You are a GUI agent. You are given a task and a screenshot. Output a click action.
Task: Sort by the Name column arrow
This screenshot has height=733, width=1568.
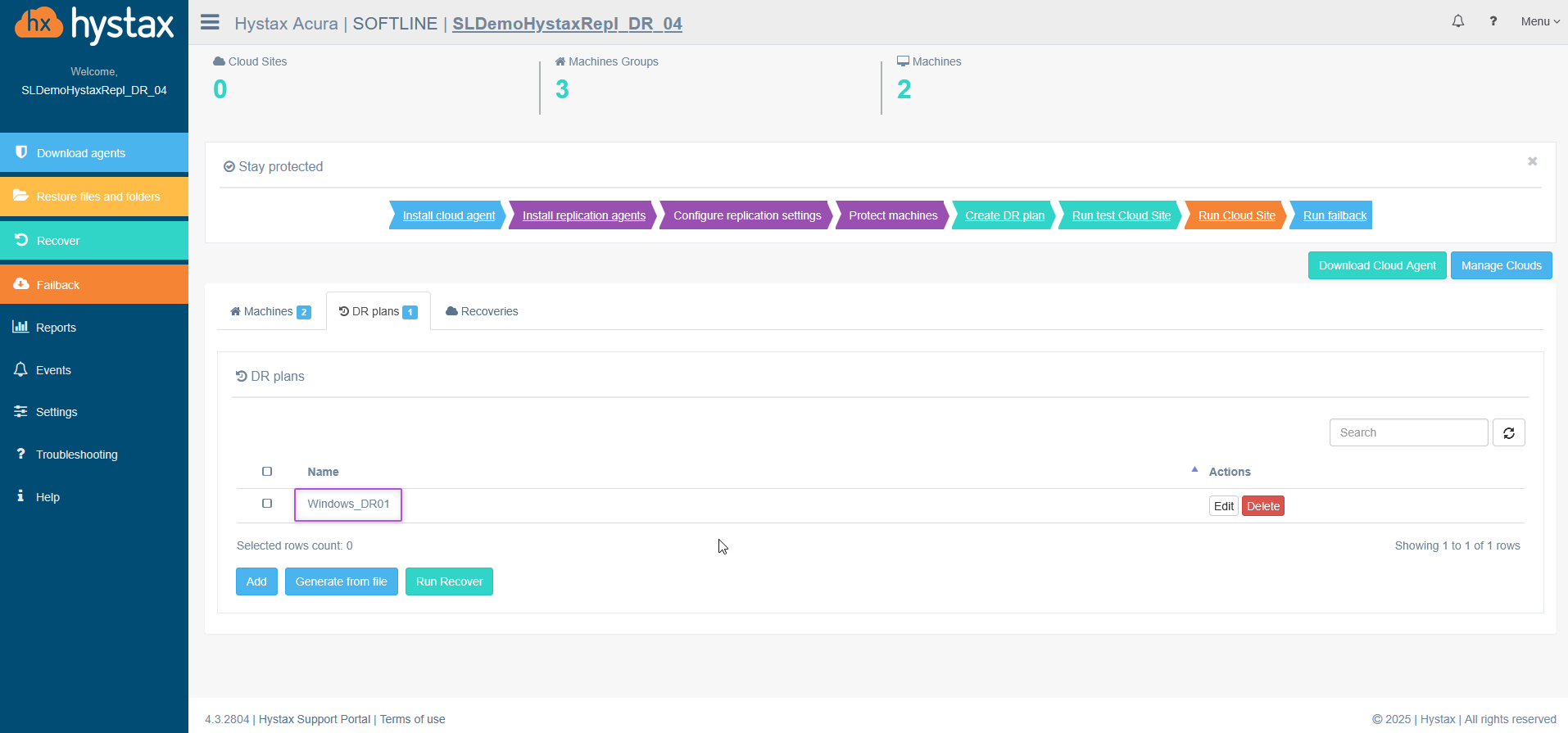coord(1194,470)
